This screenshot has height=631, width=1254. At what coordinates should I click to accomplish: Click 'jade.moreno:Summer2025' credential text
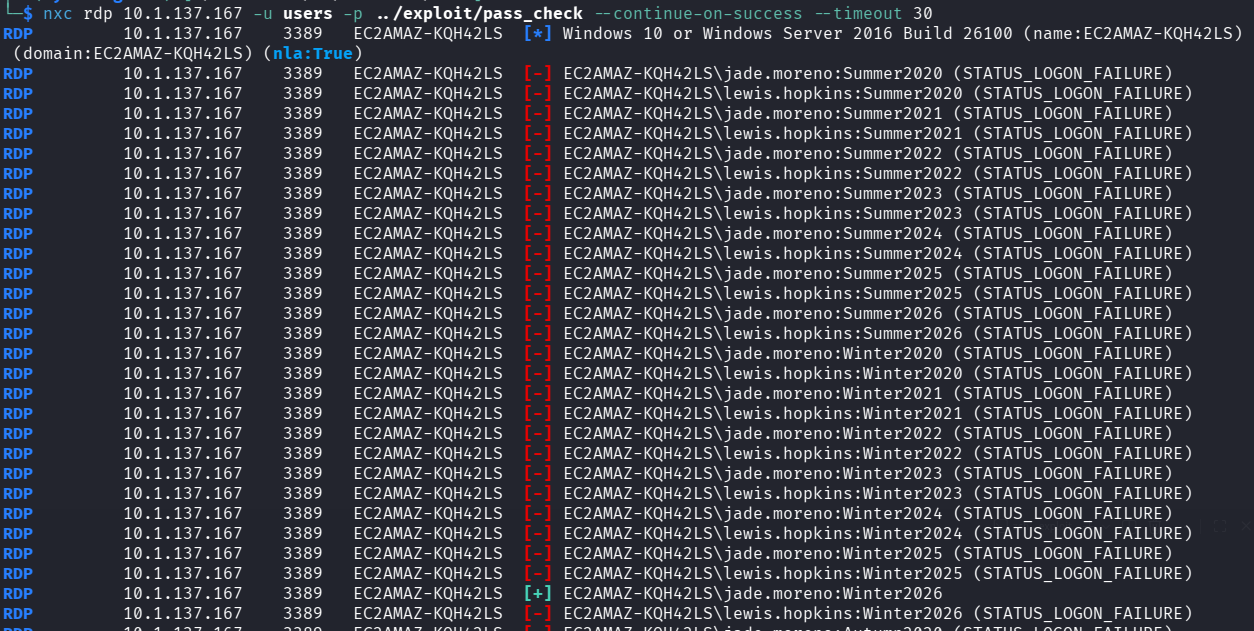833,274
